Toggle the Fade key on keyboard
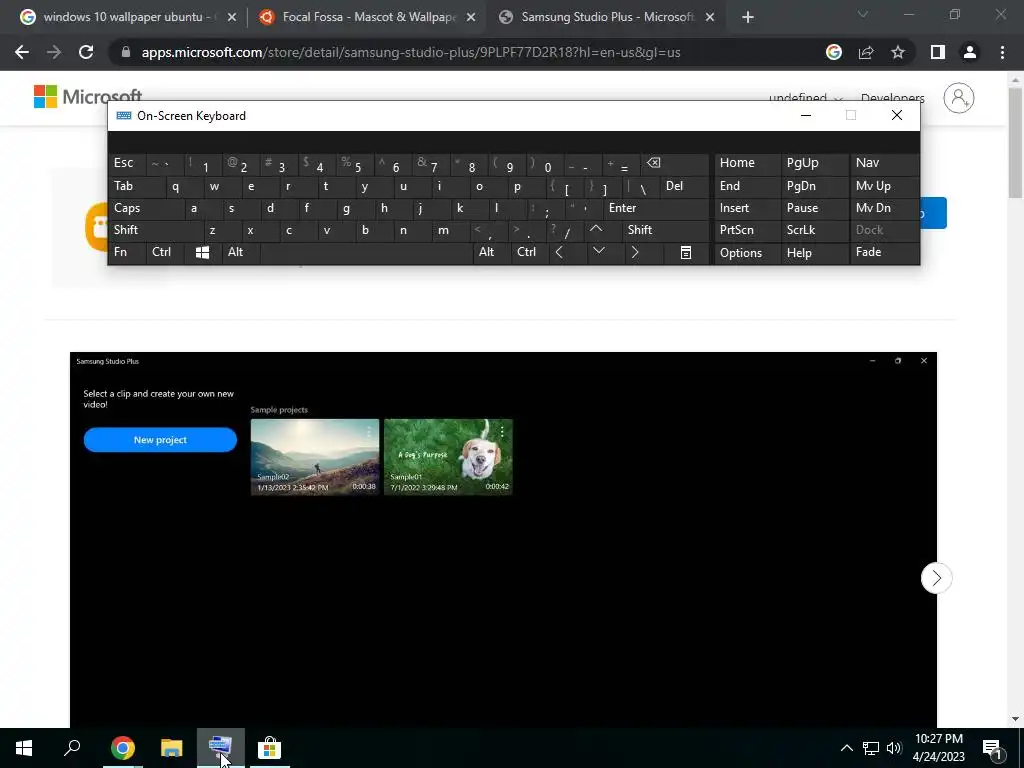1024x768 pixels. coord(884,253)
